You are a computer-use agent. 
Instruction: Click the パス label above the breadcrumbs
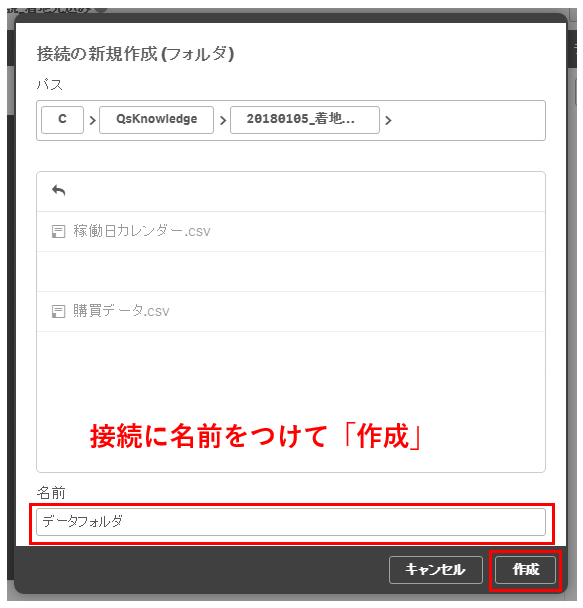click(50, 84)
